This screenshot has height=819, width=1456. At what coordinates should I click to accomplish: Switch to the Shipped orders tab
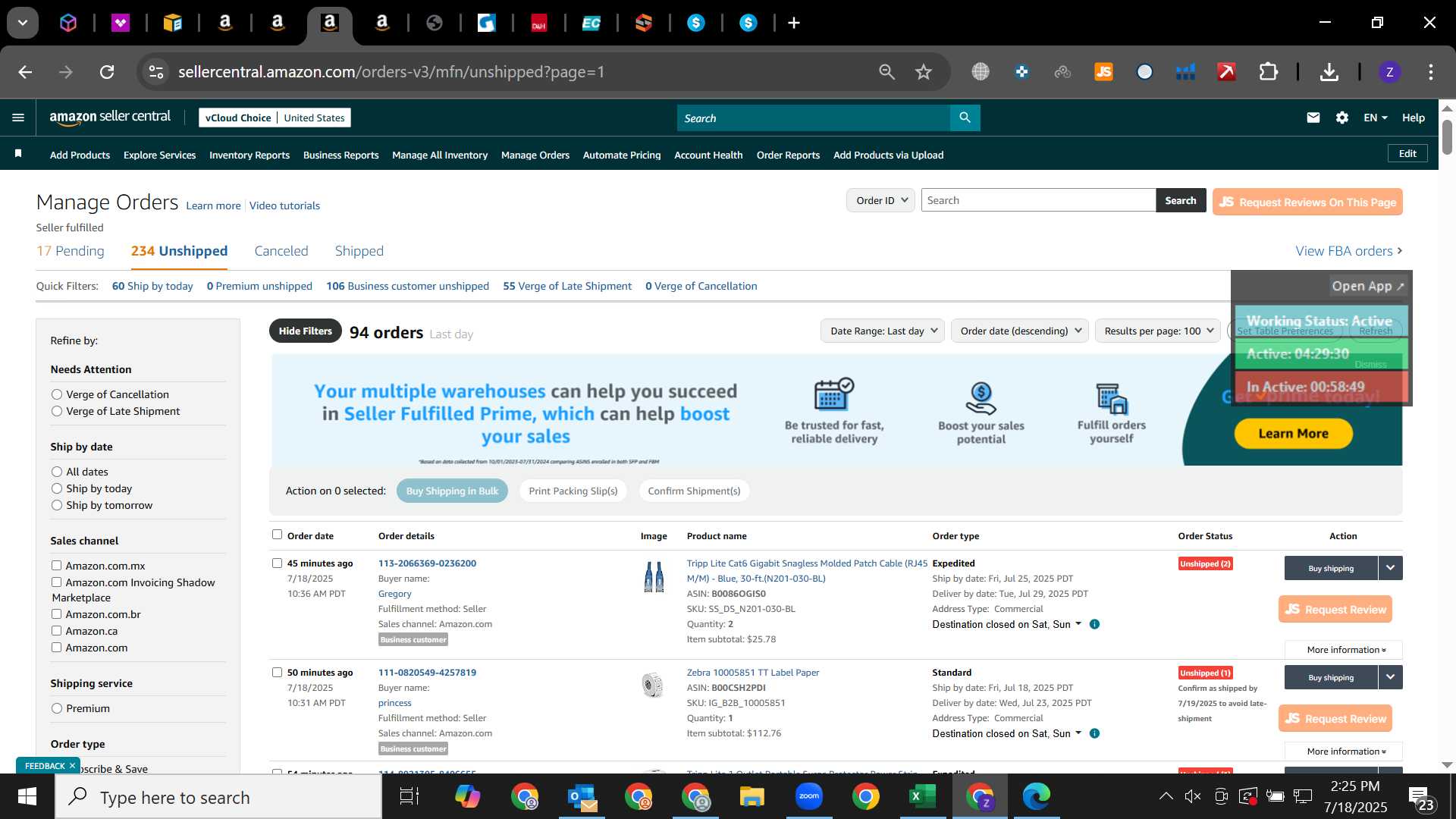point(359,251)
